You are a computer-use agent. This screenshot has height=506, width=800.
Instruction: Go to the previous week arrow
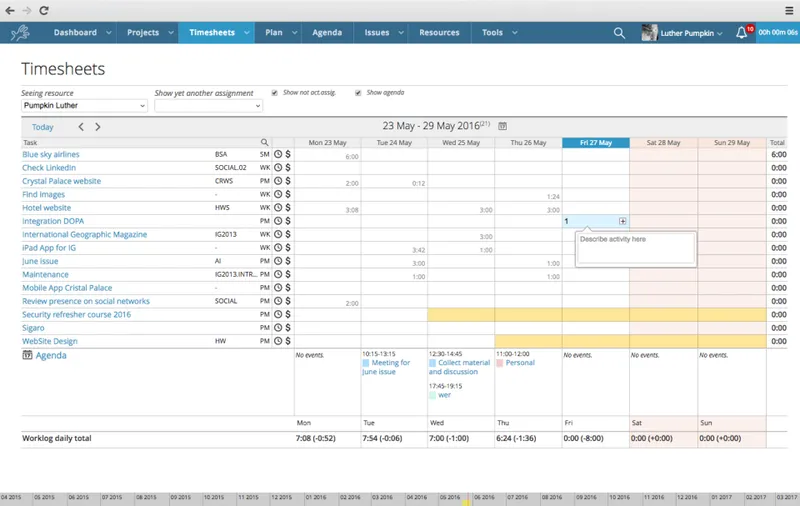[x=81, y=127]
